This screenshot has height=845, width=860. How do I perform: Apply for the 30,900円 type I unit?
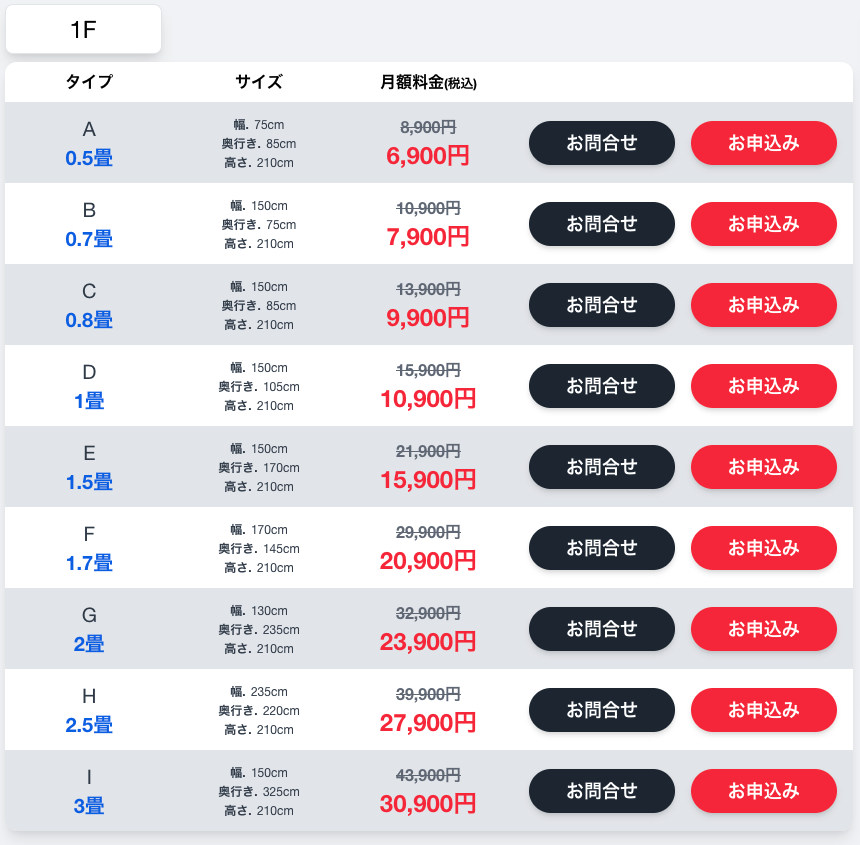pyautogui.click(x=763, y=790)
